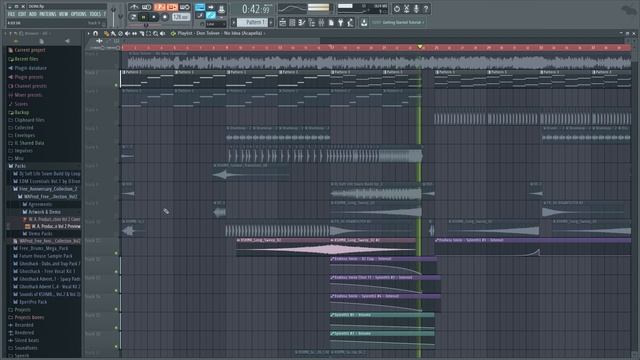The height and width of the screenshot is (360, 640).
Task: Select the paint brush tool in playlist
Action: pos(113,33)
